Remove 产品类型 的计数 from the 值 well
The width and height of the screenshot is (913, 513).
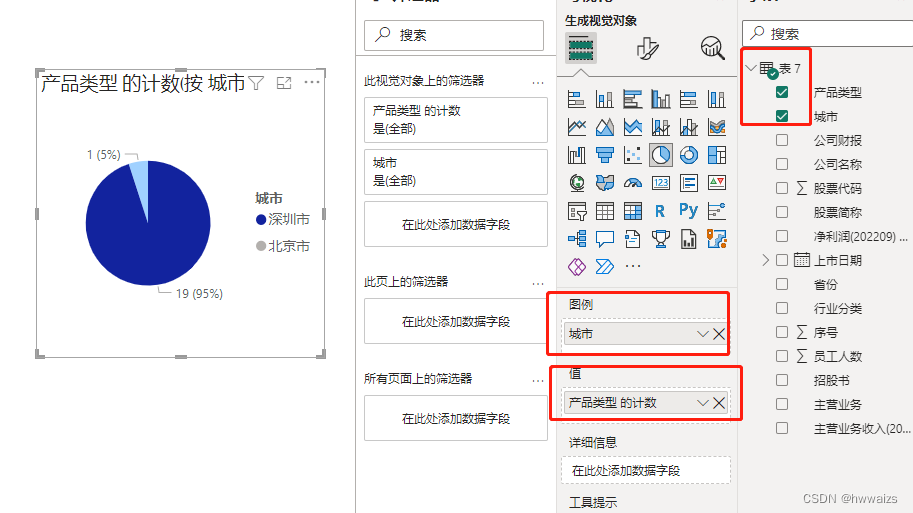719,403
